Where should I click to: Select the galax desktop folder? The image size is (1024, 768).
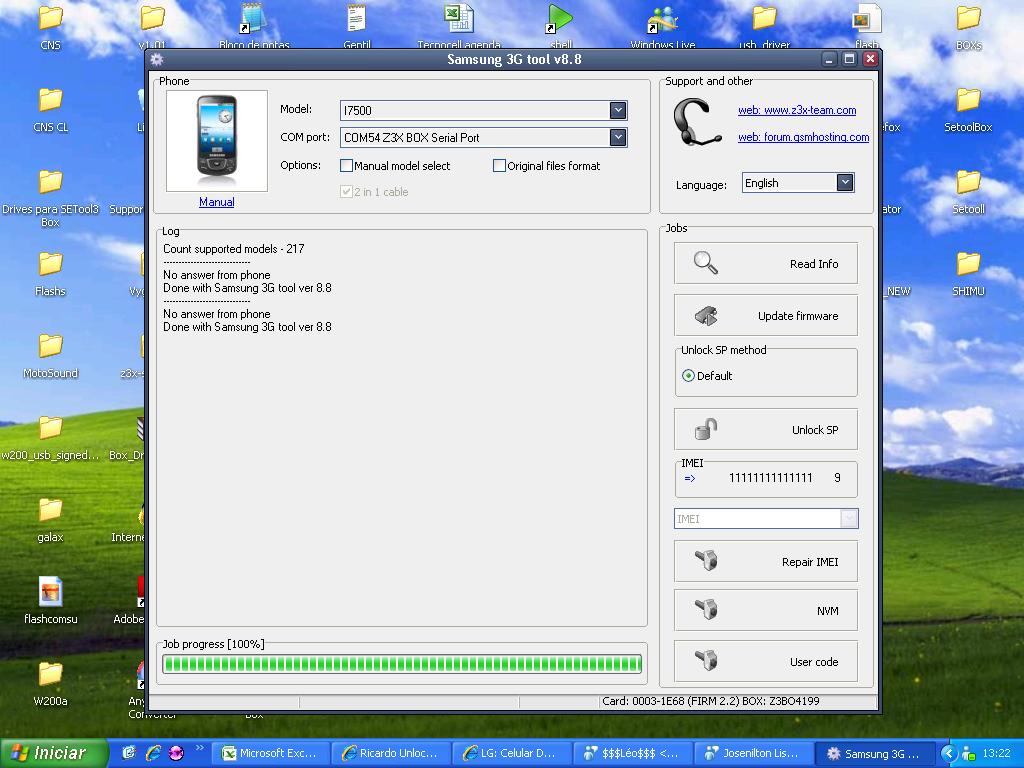tap(50, 520)
